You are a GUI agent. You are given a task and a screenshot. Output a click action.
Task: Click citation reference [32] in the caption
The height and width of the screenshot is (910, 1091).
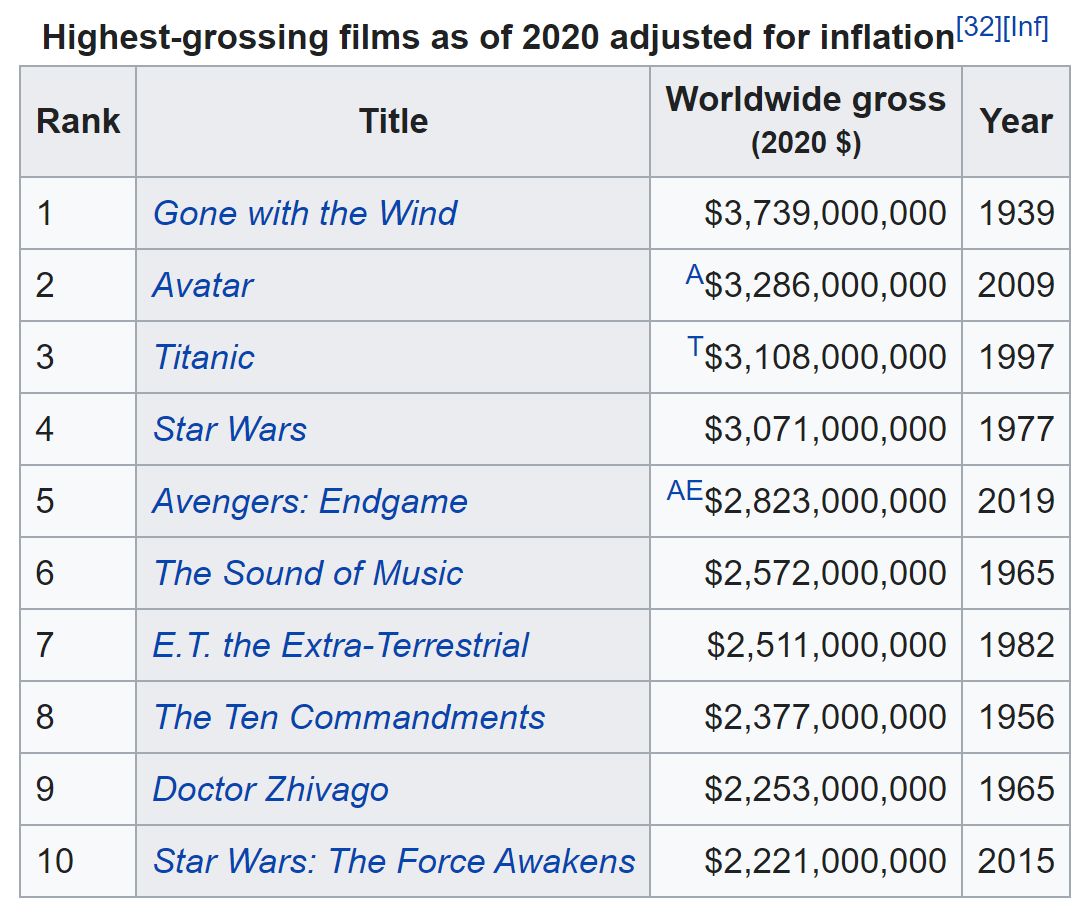pyautogui.click(x=979, y=28)
